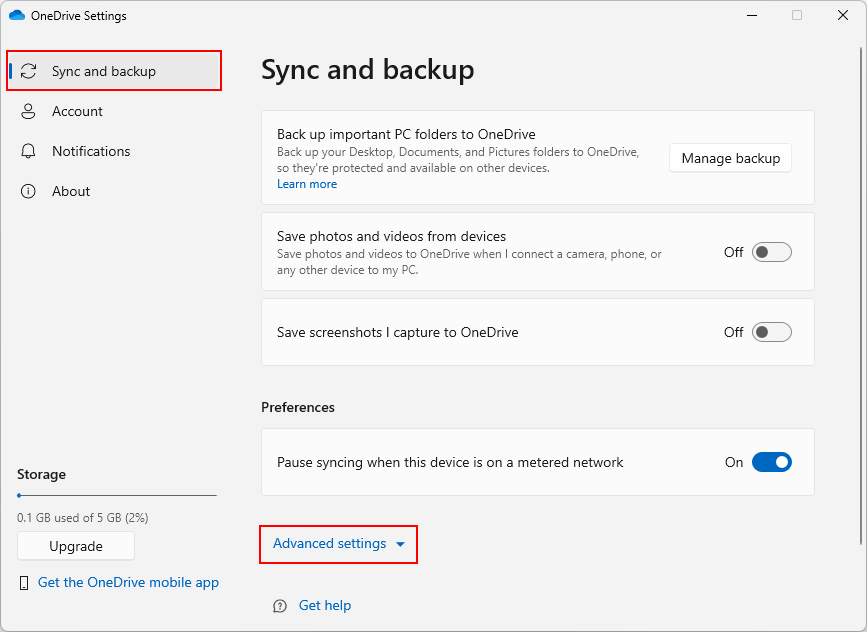
Task: Open the Learn more link
Action: click(307, 184)
